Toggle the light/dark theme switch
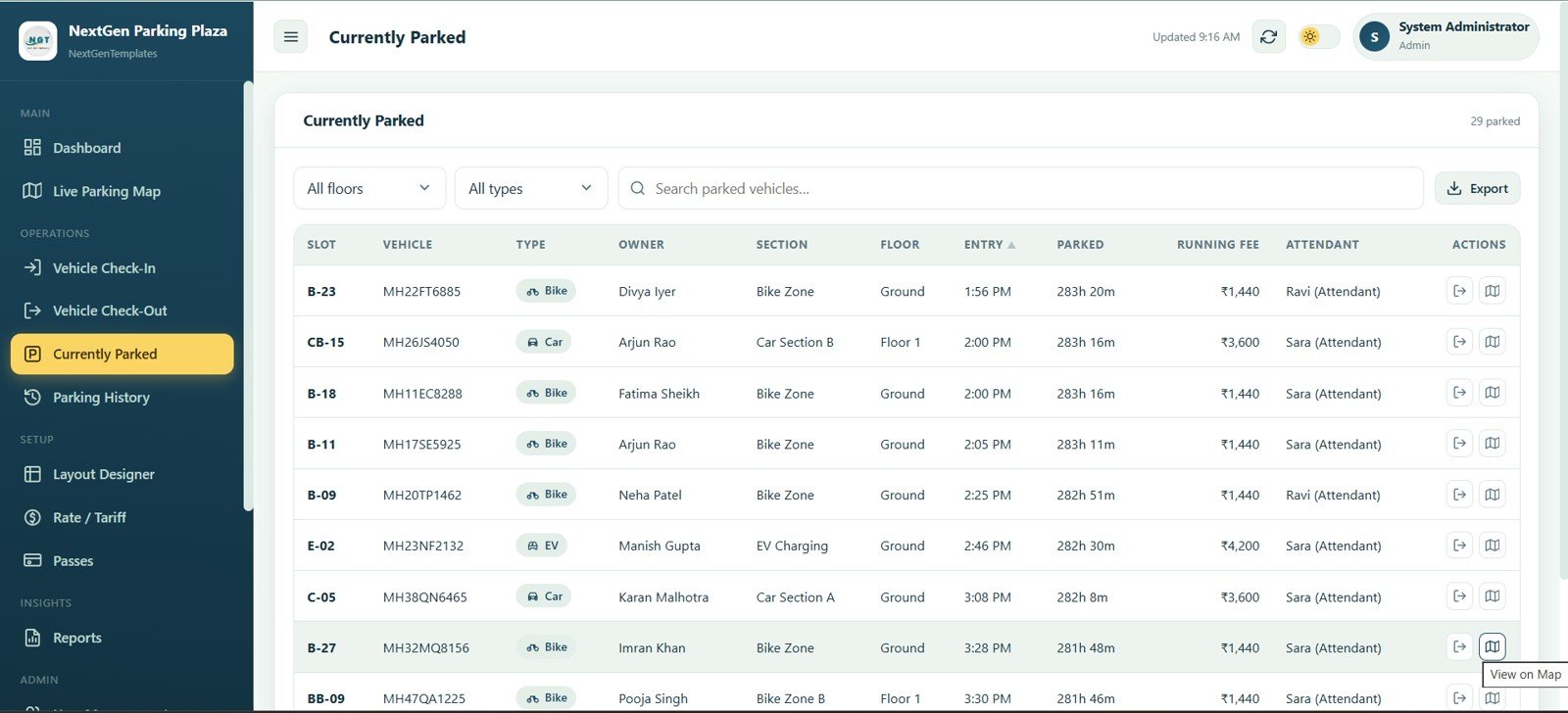 pyautogui.click(x=1319, y=37)
